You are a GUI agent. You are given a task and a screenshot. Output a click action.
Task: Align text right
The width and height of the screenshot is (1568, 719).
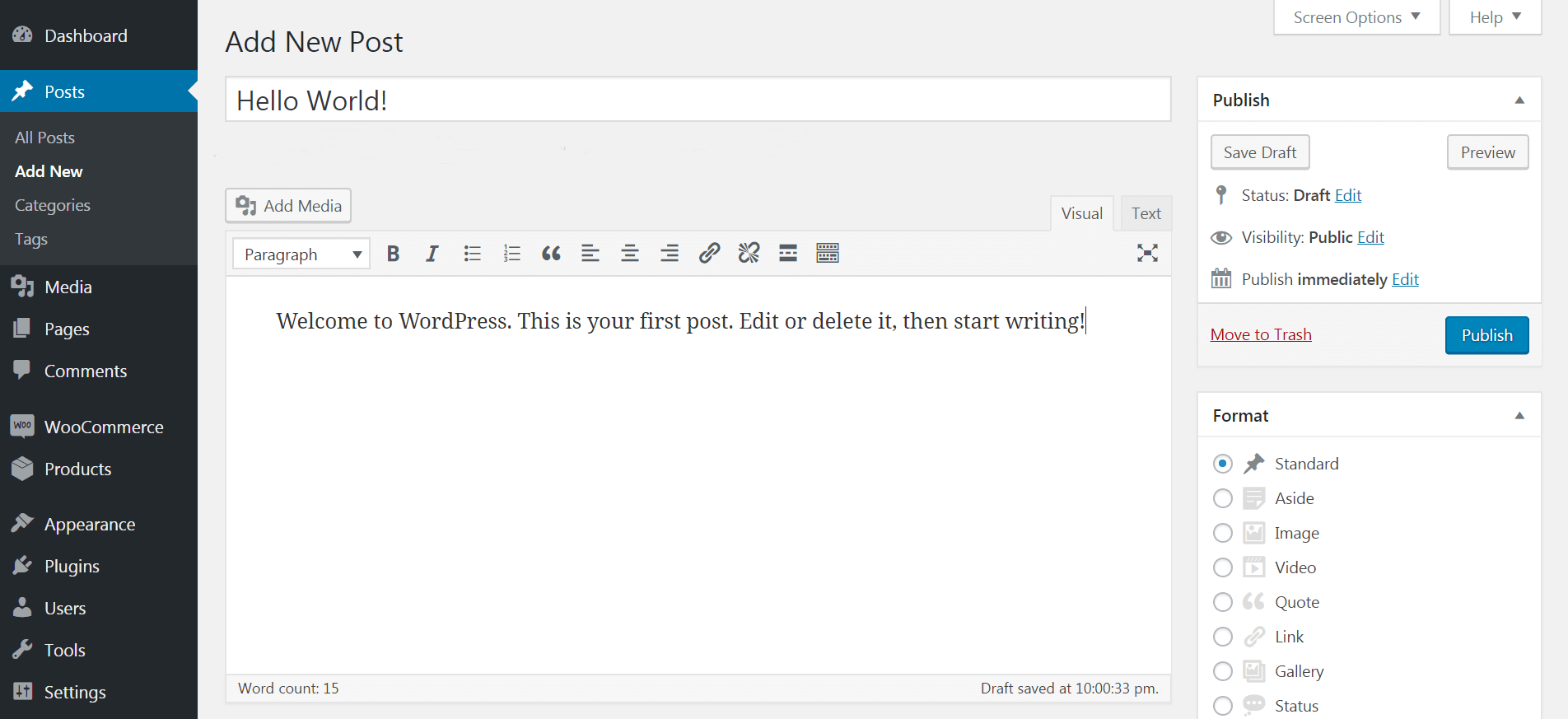(x=670, y=254)
